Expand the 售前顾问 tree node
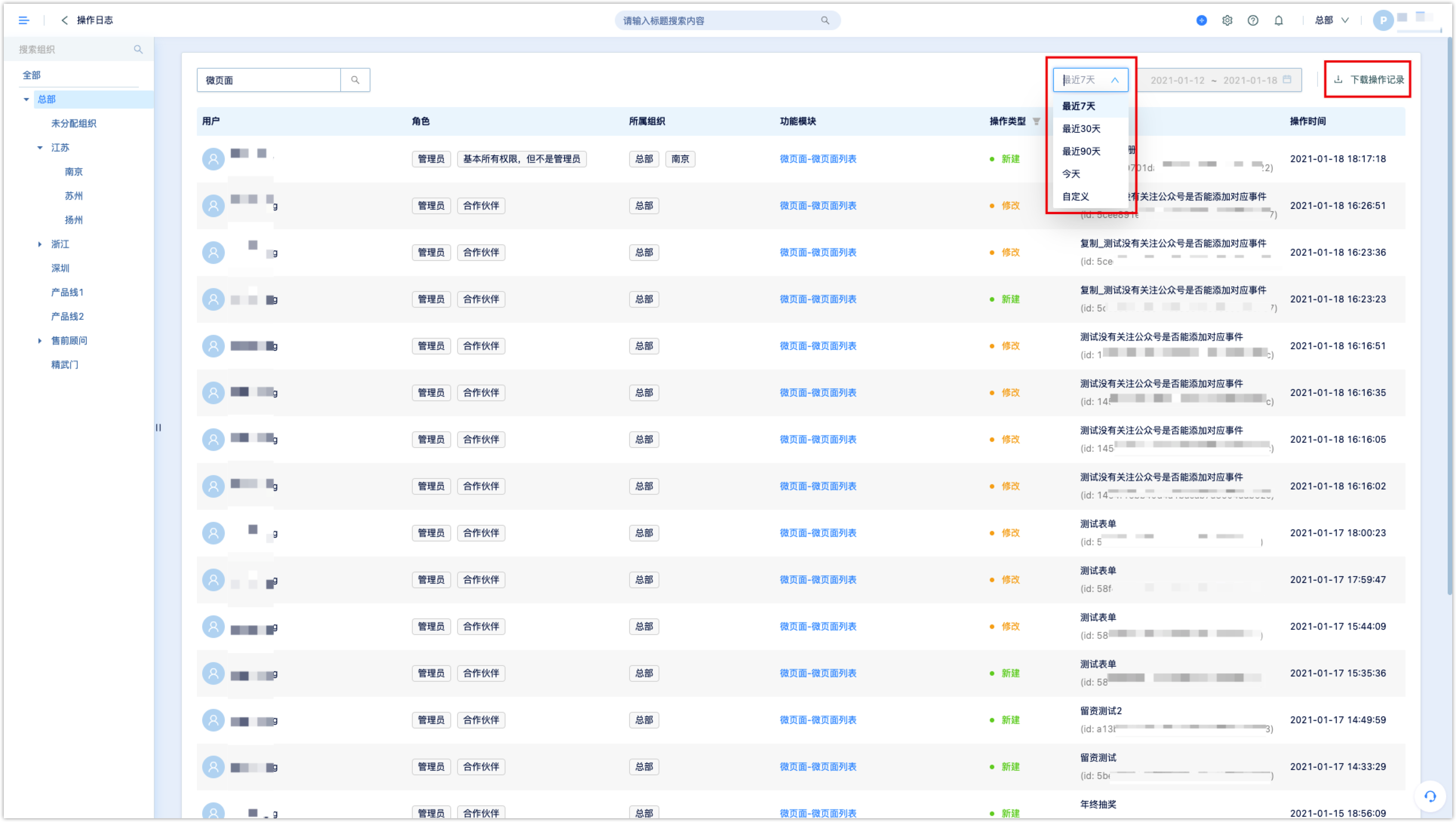1456x822 pixels. 40,340
